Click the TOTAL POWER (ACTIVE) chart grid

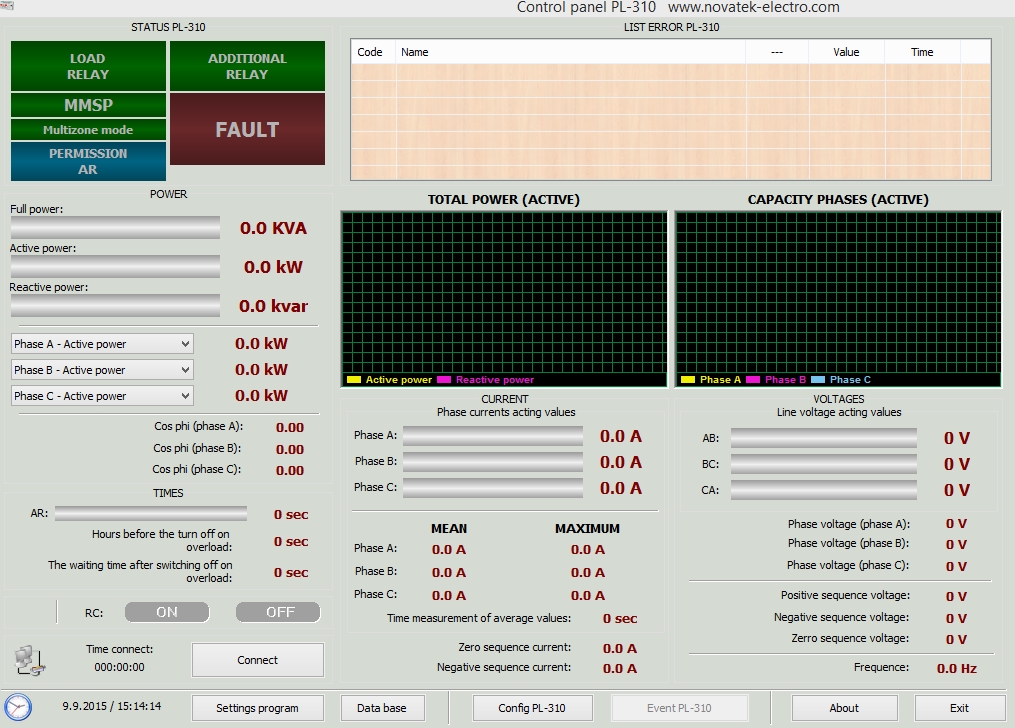click(504, 292)
